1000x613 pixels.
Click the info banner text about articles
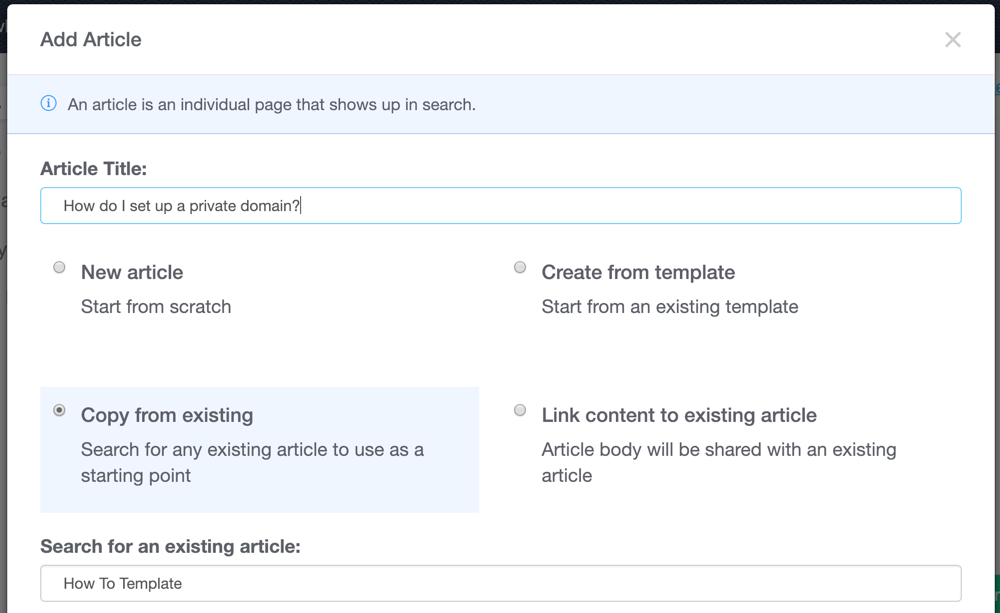point(271,104)
